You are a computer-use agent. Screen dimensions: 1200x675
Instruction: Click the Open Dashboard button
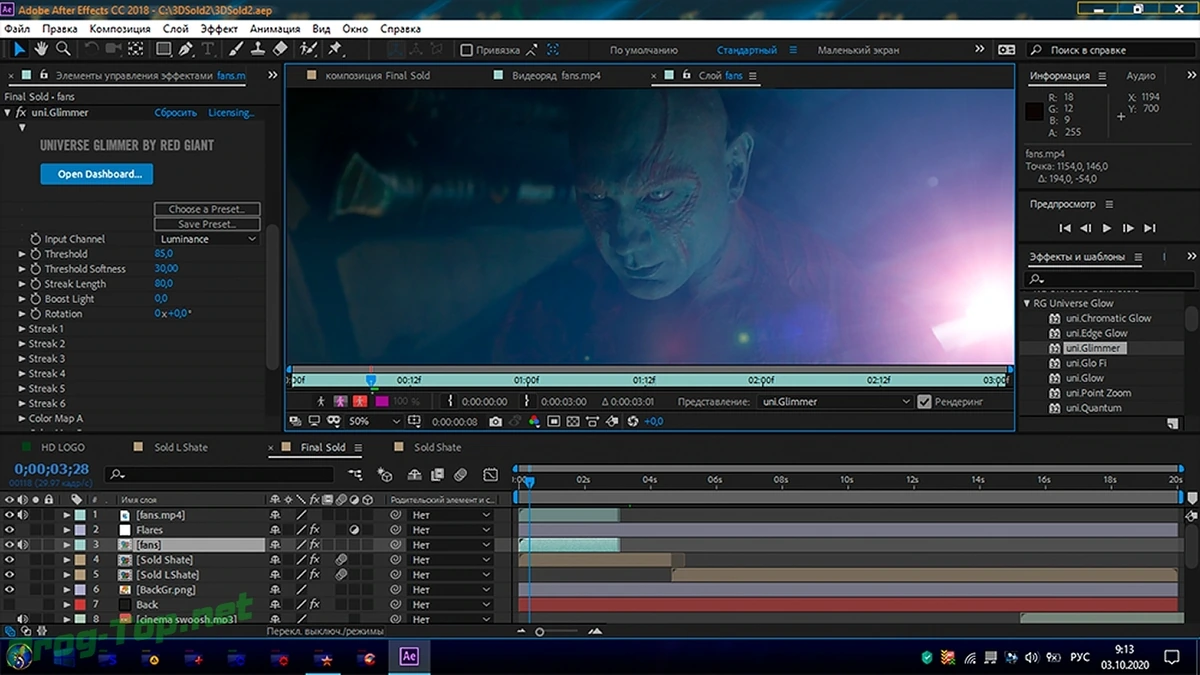[98, 174]
